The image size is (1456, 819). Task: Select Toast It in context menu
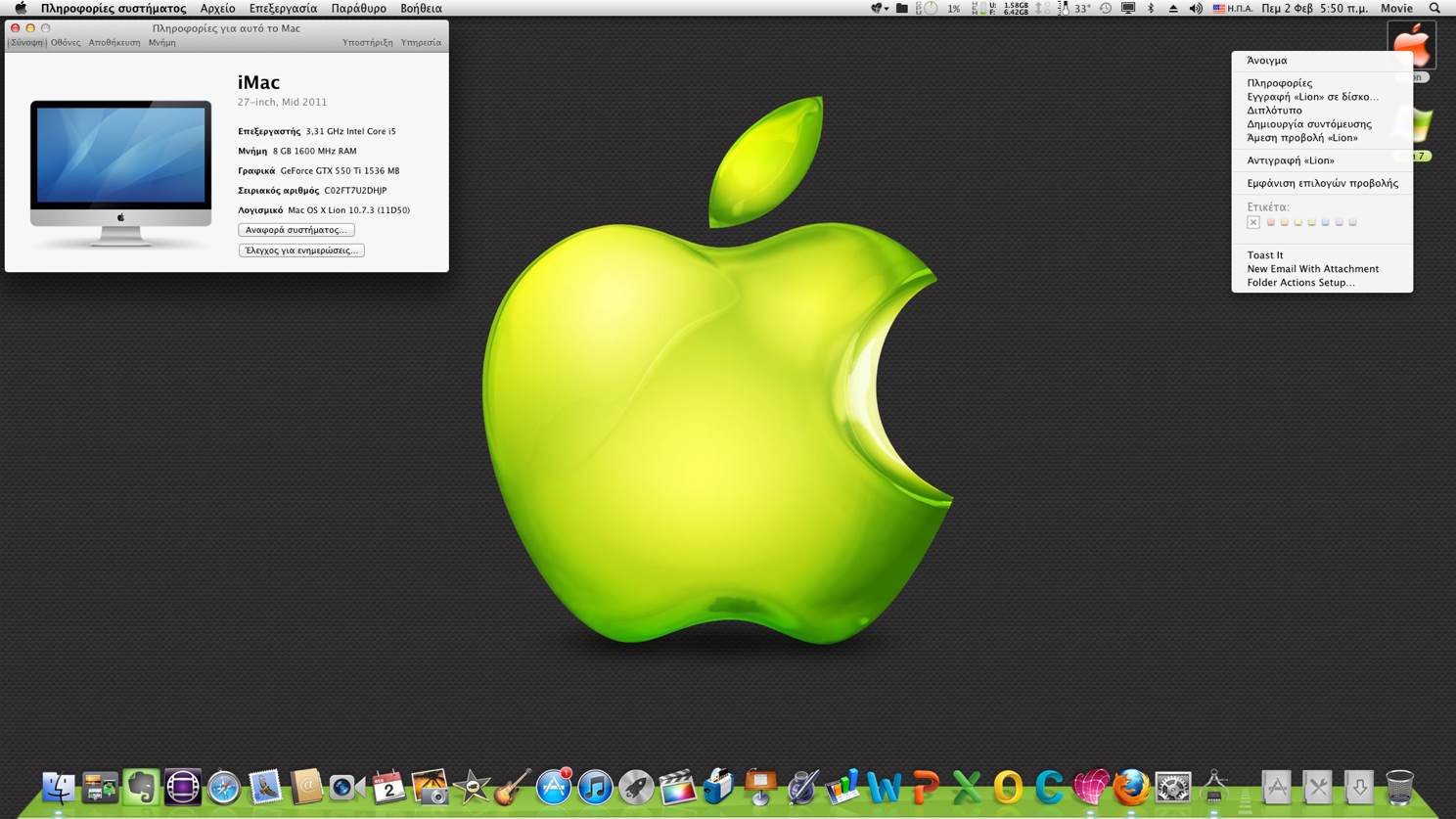1322,255
